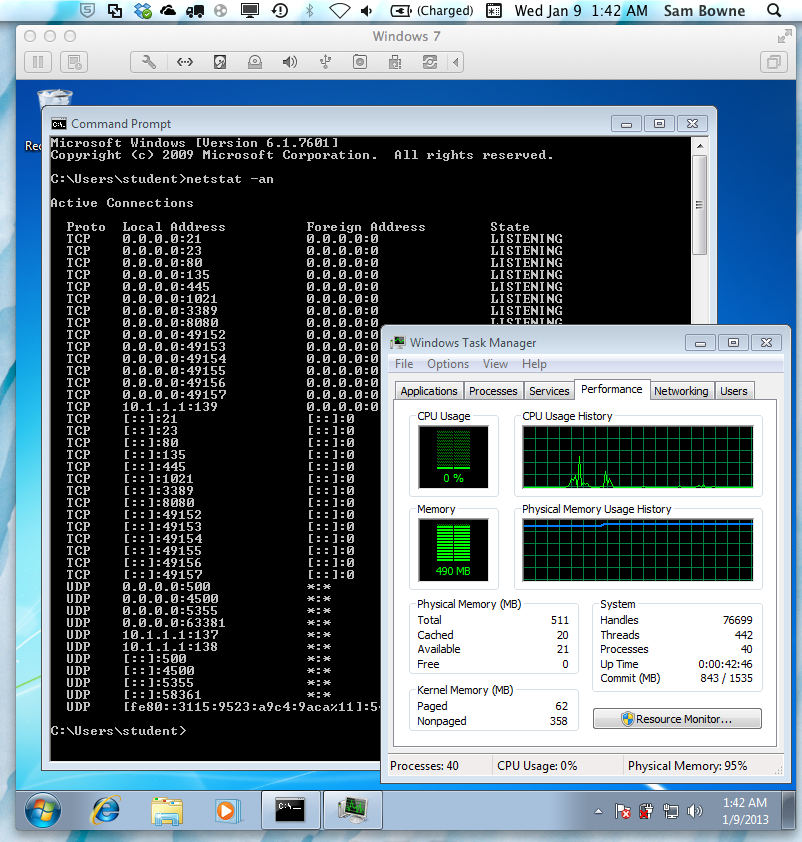Open Internet Explorer from the taskbar
802x842 pixels.
pyautogui.click(x=105, y=808)
